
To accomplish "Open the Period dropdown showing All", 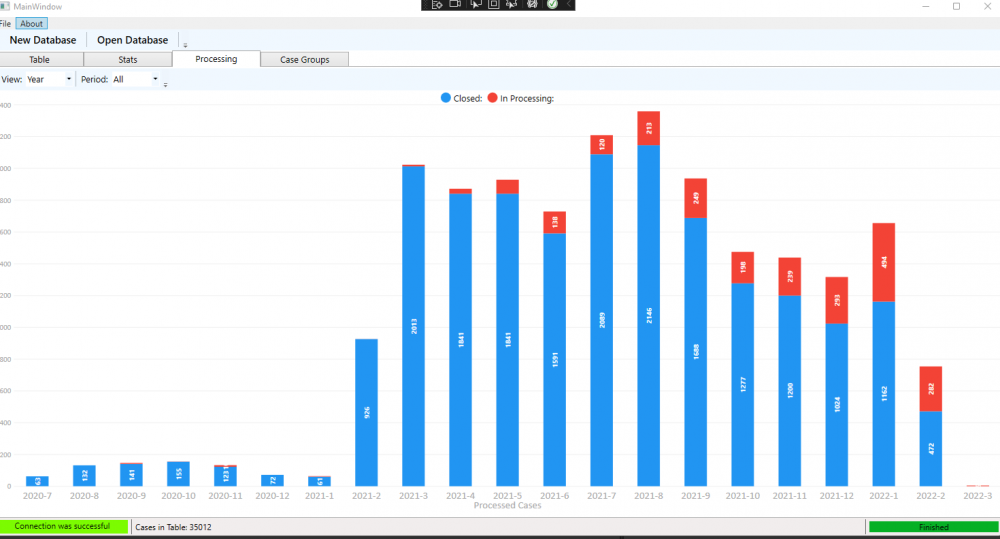I will [136, 79].
